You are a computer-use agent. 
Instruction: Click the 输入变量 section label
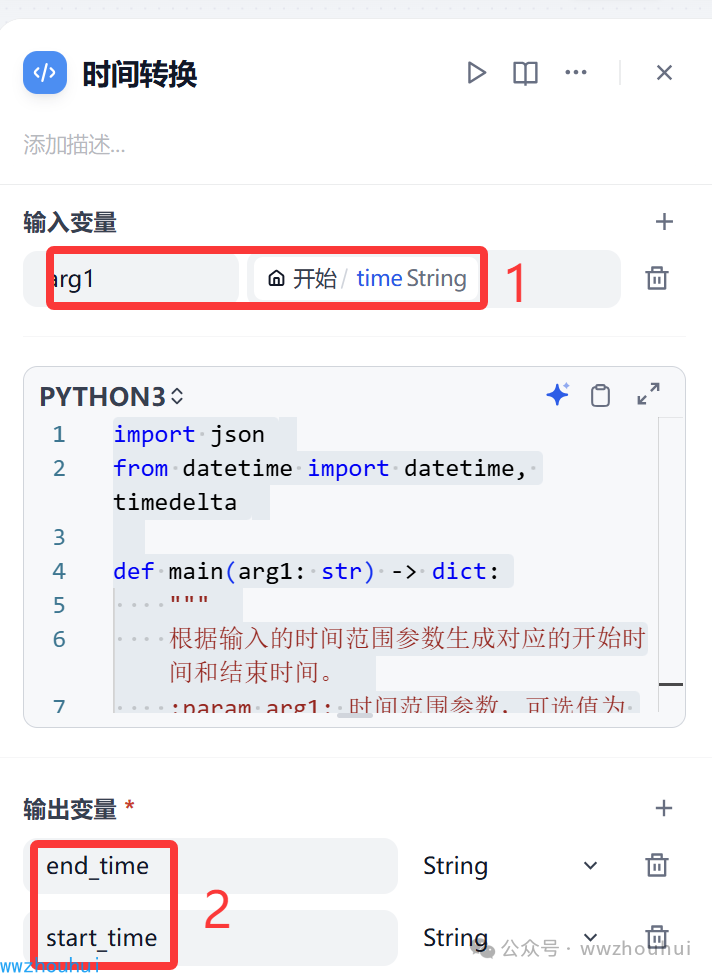coord(70,222)
